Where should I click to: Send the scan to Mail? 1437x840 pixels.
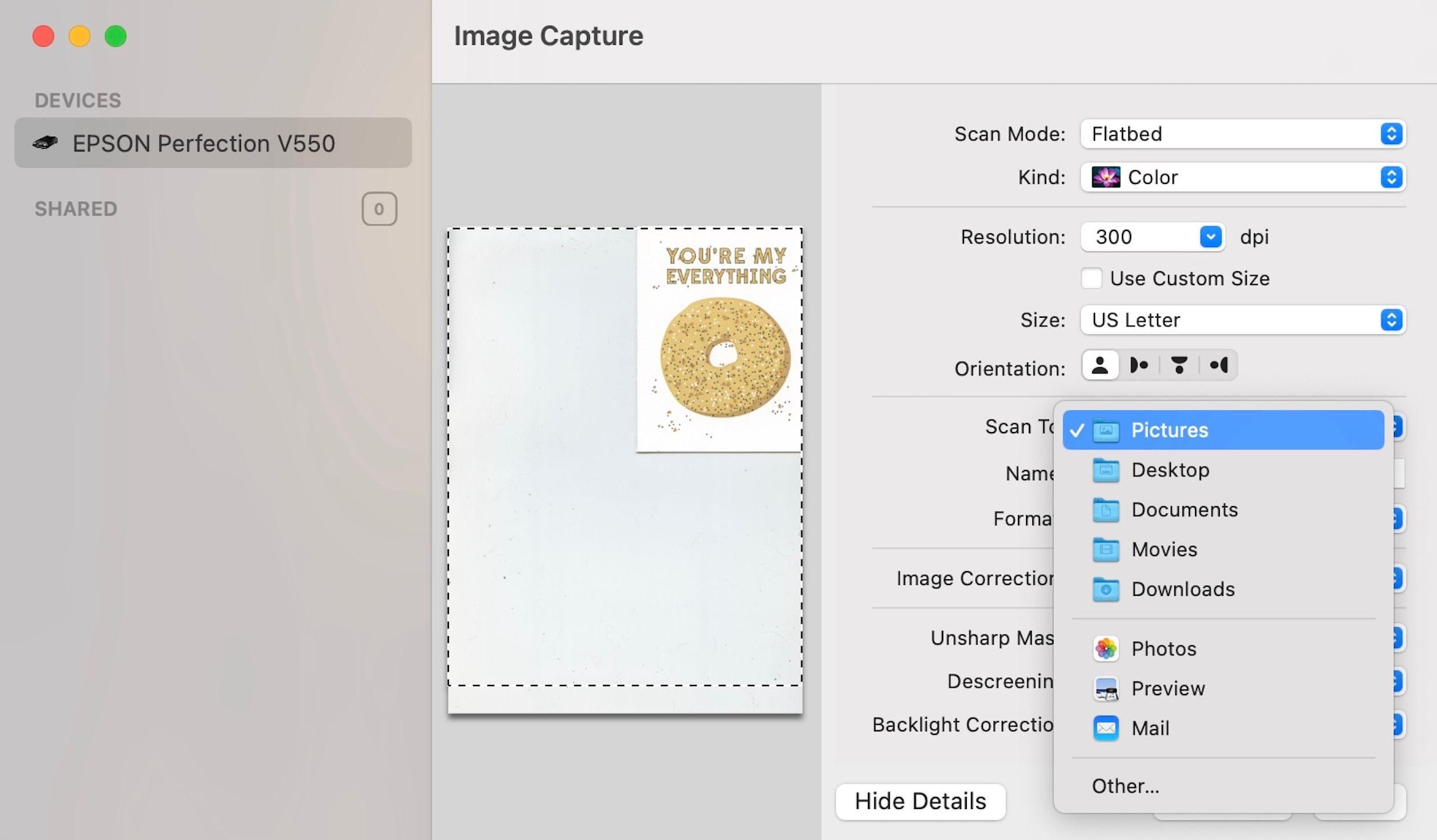coord(1223,728)
